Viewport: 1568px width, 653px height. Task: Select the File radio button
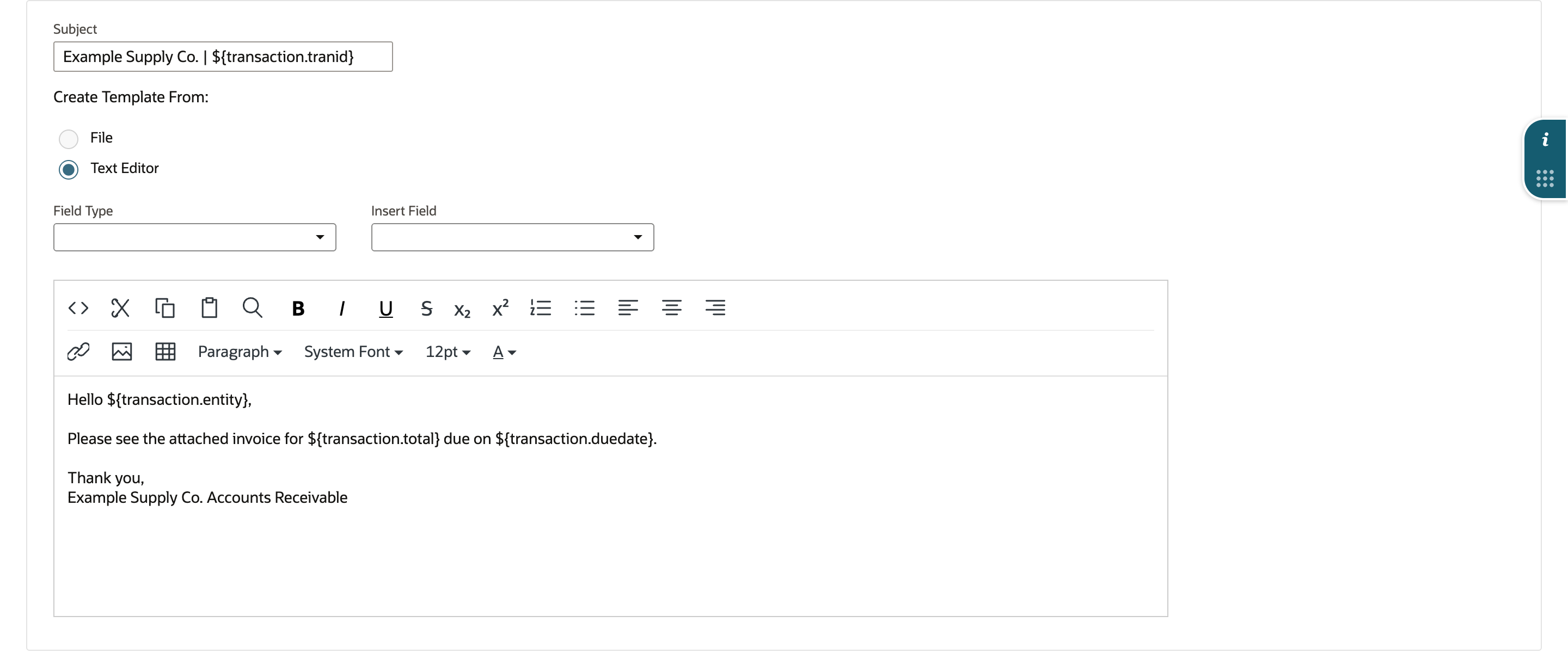point(69,139)
